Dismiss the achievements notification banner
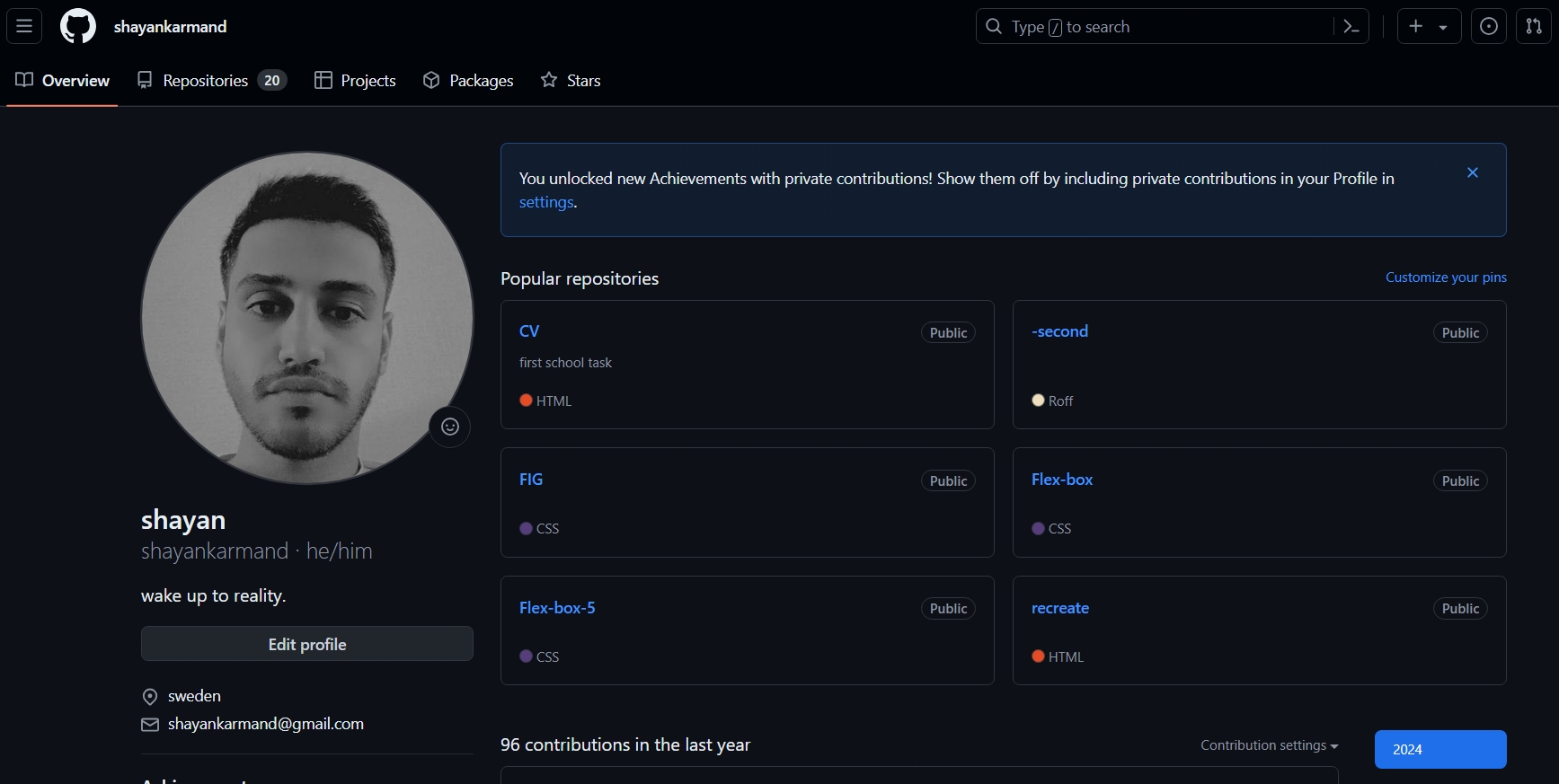Image resolution: width=1559 pixels, height=784 pixels. (x=1473, y=172)
